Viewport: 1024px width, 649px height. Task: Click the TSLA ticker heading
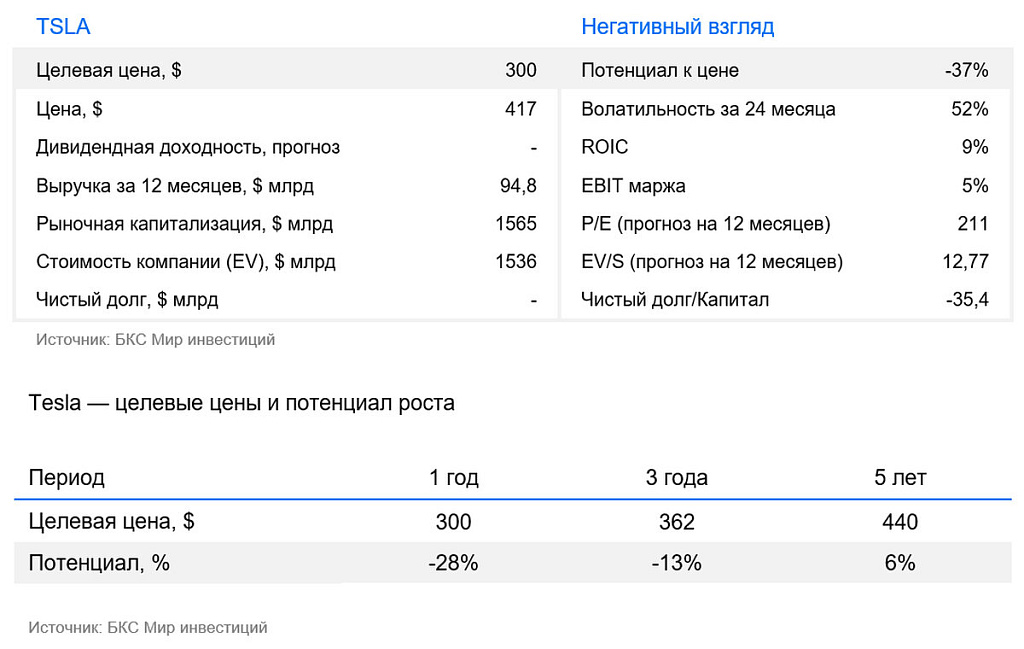(63, 27)
